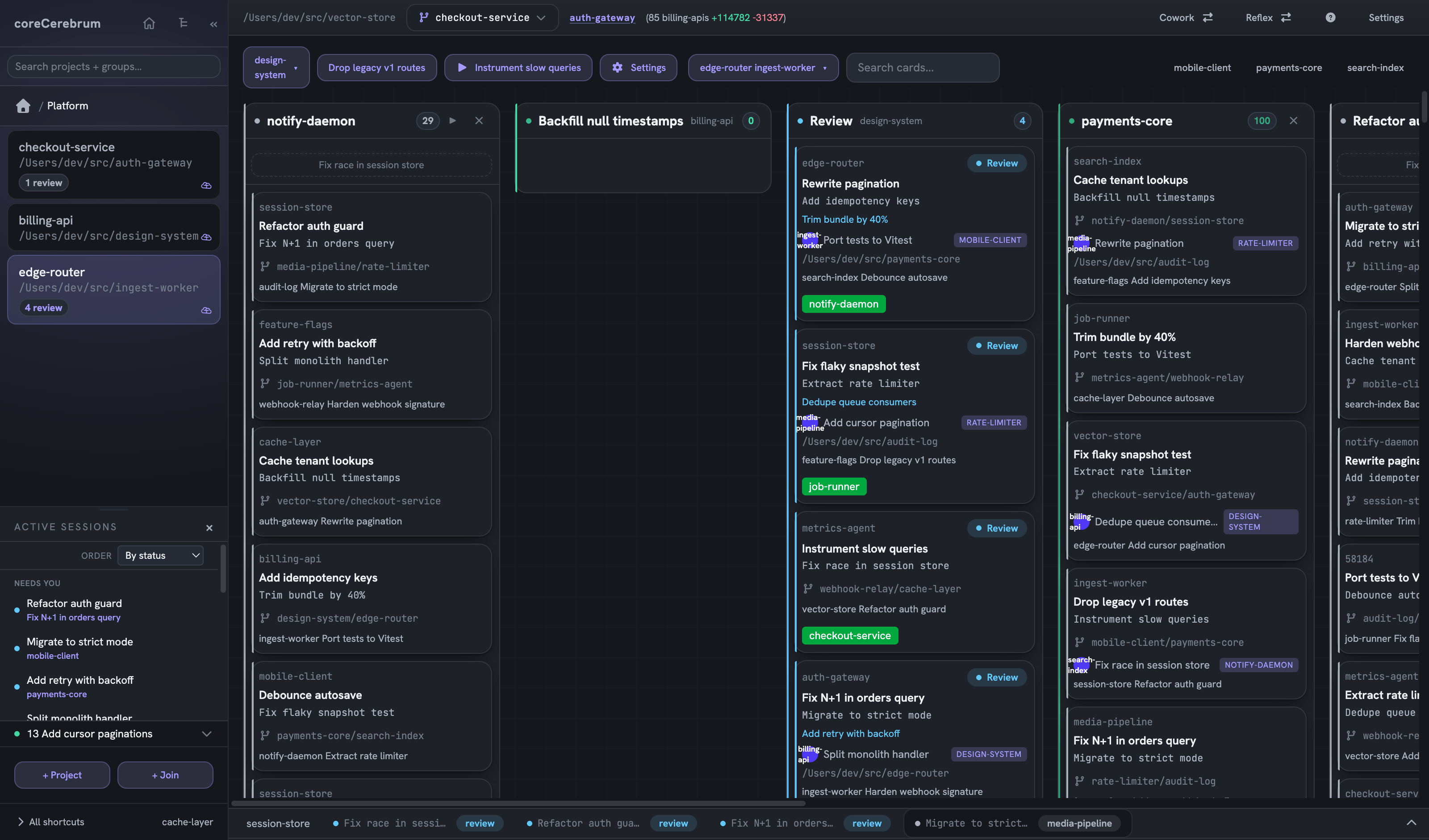Image resolution: width=1429 pixels, height=840 pixels.
Task: Toggle the Cowork swap arrows
Action: 1208,17
